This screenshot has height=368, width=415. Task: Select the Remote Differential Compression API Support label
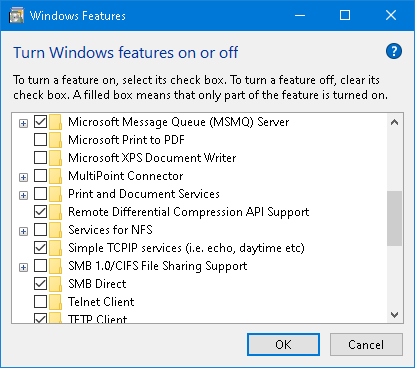pos(189,212)
